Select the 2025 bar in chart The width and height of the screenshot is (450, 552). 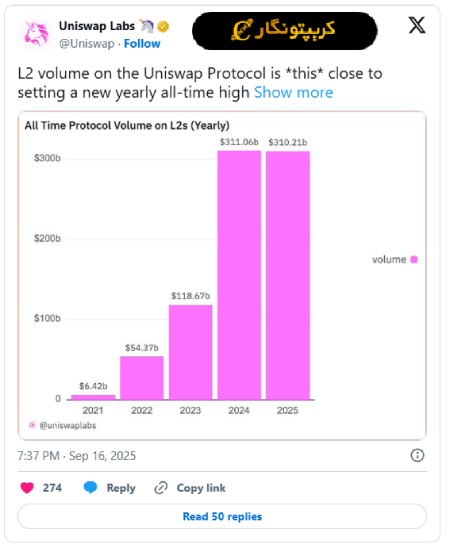288,275
